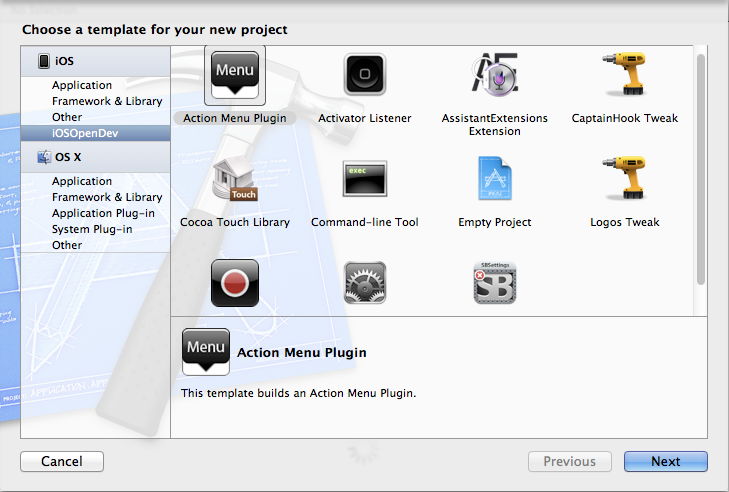
Task: Click the OS X Finder icon in sidebar
Action: (x=44, y=157)
